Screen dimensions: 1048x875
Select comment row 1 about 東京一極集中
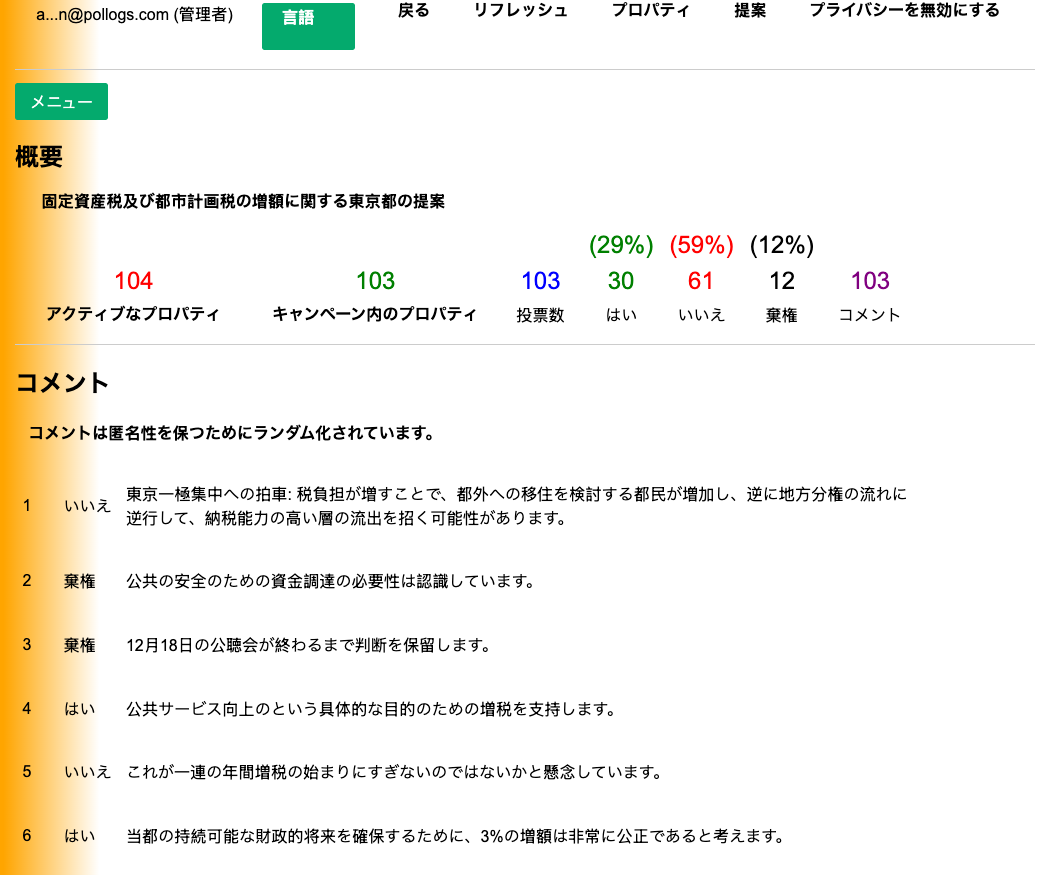[x=515, y=506]
